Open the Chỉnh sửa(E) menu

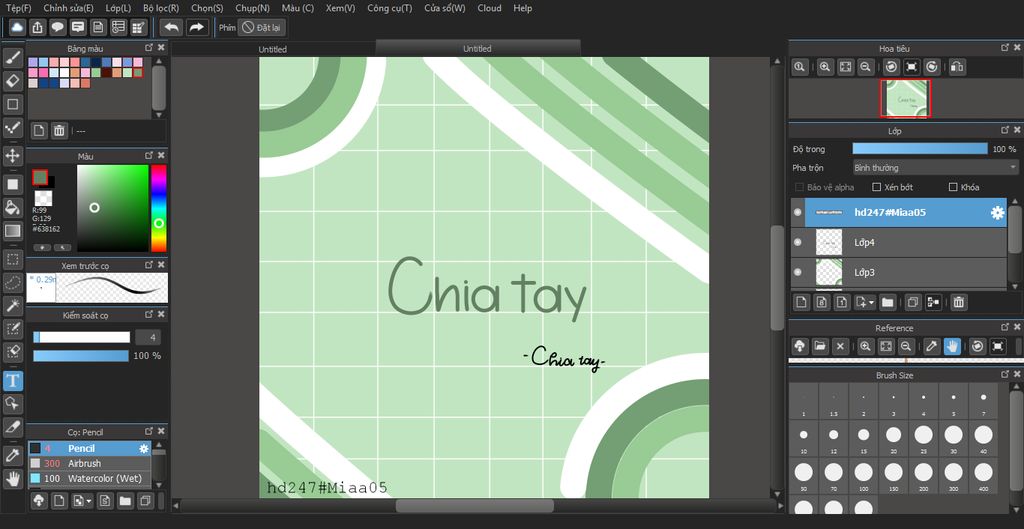[68, 8]
